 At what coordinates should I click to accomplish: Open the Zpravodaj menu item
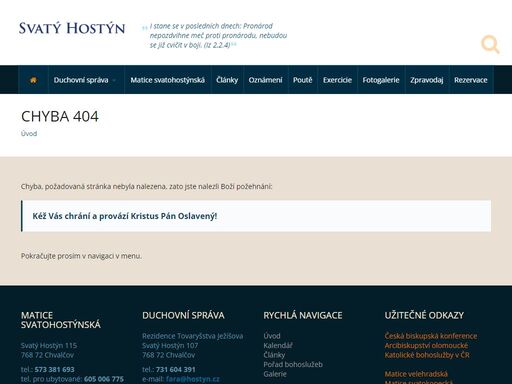pyautogui.click(x=426, y=80)
